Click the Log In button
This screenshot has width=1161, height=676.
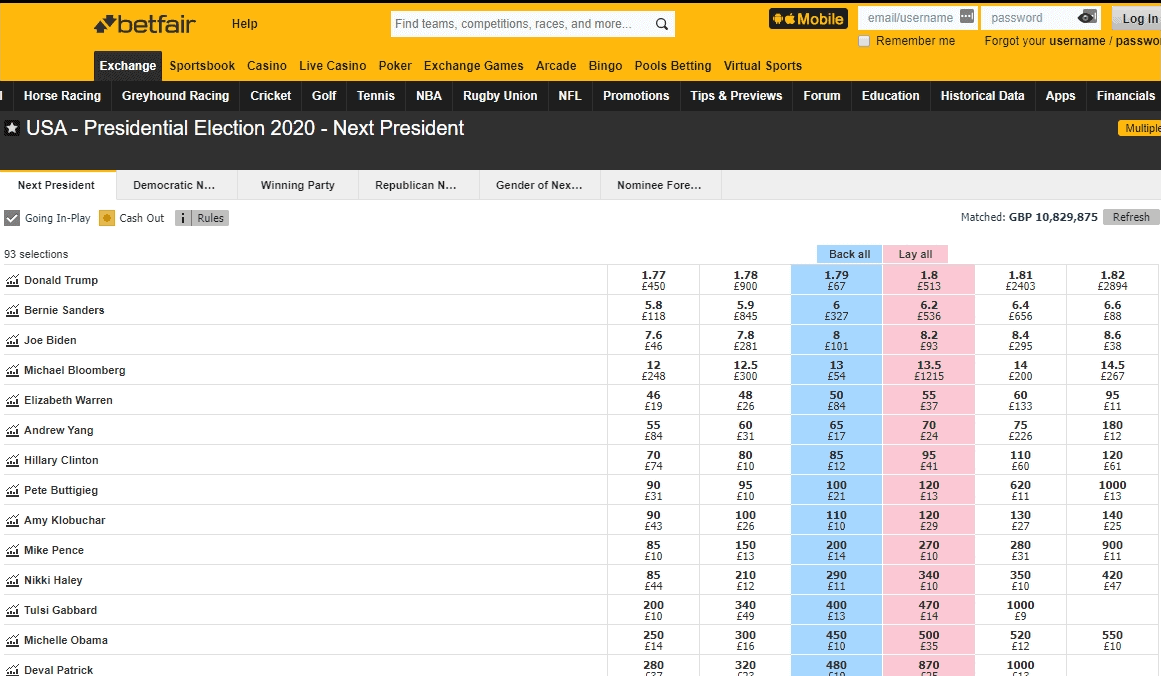pos(1138,19)
